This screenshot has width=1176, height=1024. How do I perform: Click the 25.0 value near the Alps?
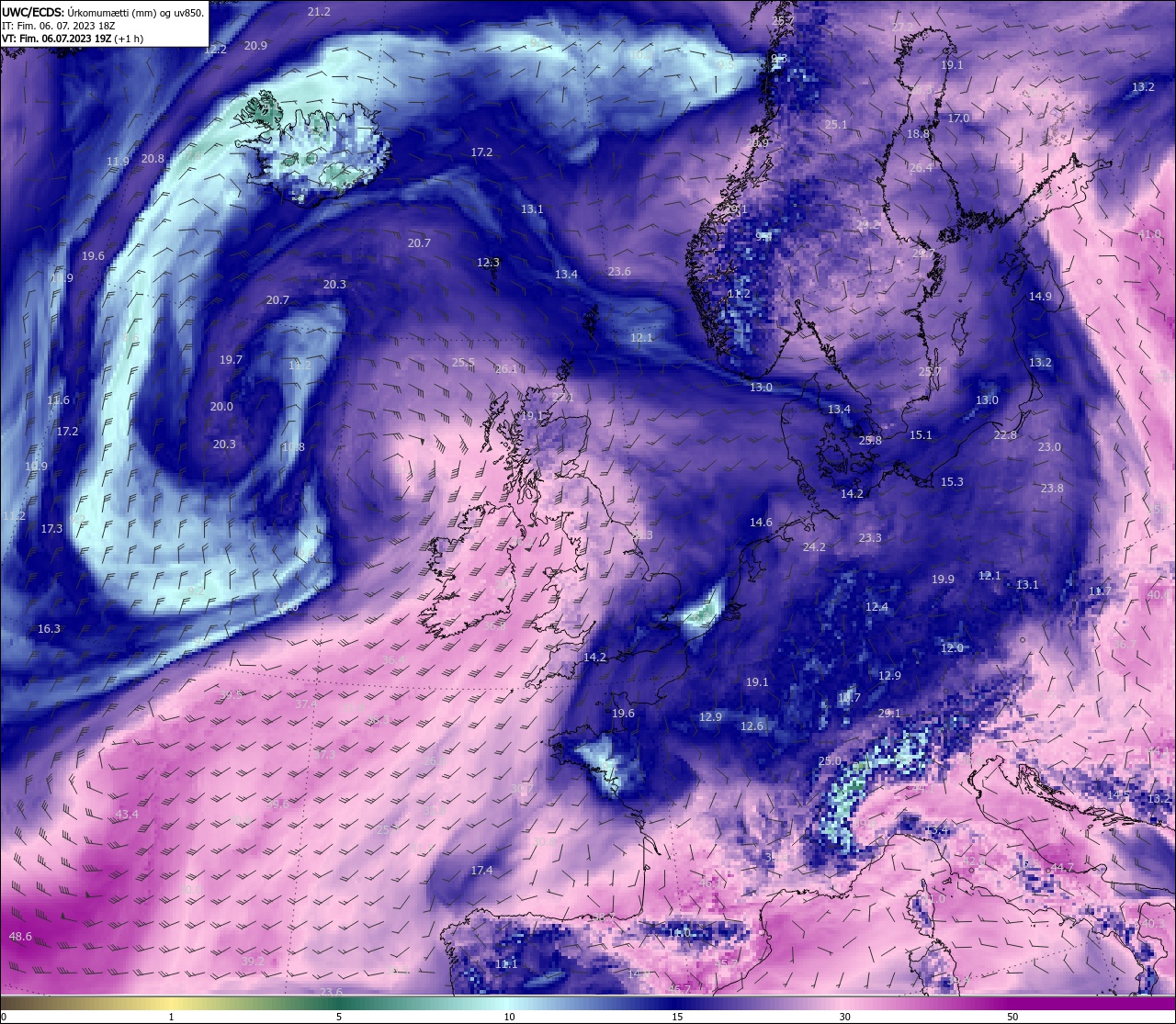click(830, 761)
